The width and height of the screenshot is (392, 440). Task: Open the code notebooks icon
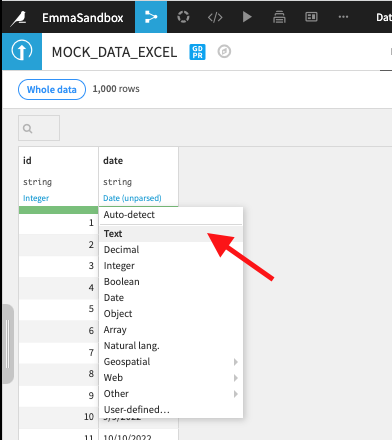(x=215, y=17)
